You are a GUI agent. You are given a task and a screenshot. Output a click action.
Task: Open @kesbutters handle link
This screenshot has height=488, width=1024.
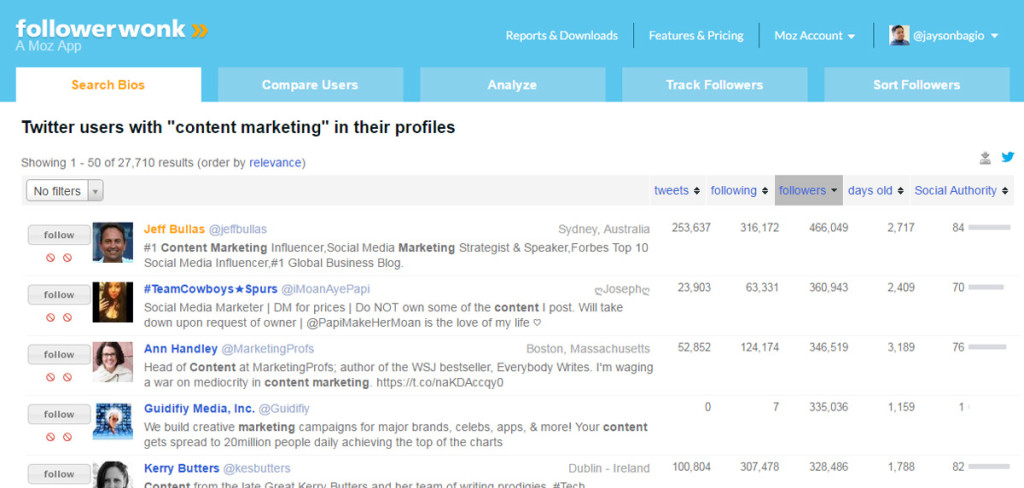pos(257,468)
